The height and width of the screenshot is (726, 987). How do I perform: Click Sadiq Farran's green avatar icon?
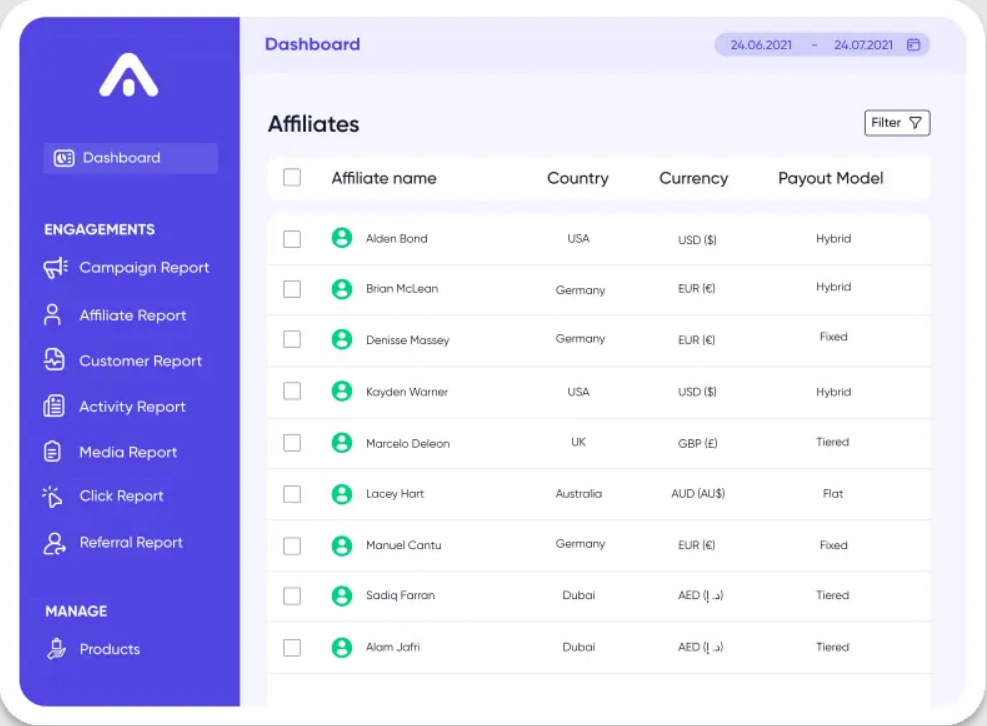342,596
